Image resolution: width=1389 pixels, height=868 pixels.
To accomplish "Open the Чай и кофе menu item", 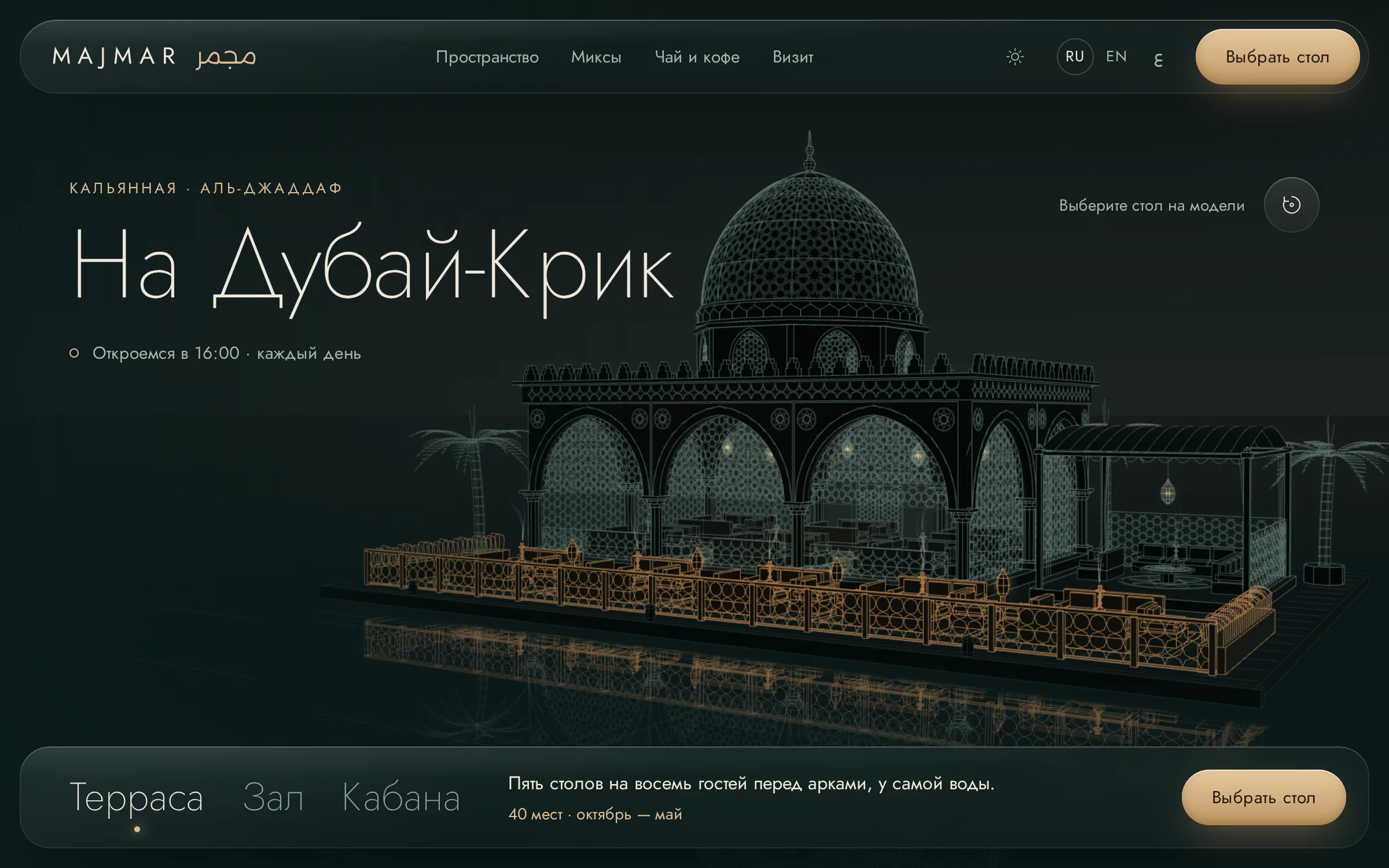I will coord(697,57).
